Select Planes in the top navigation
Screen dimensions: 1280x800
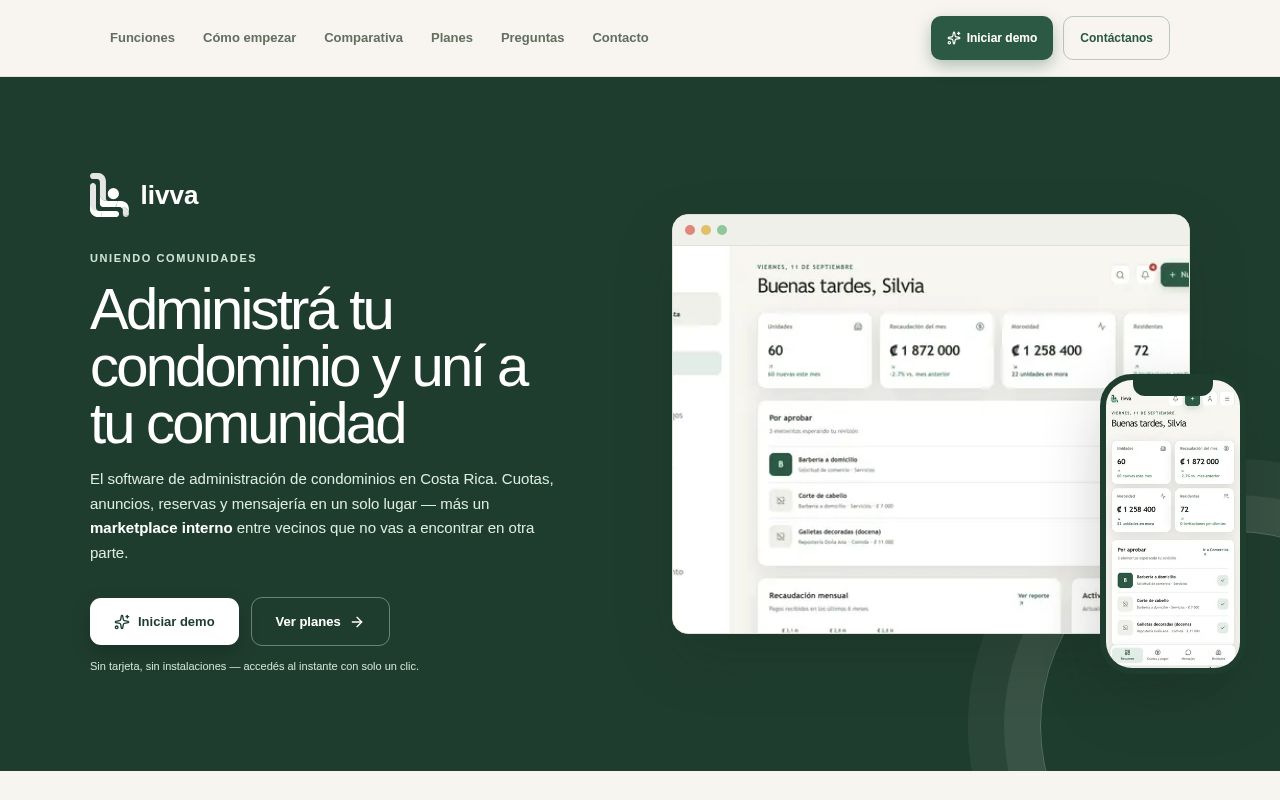click(452, 38)
